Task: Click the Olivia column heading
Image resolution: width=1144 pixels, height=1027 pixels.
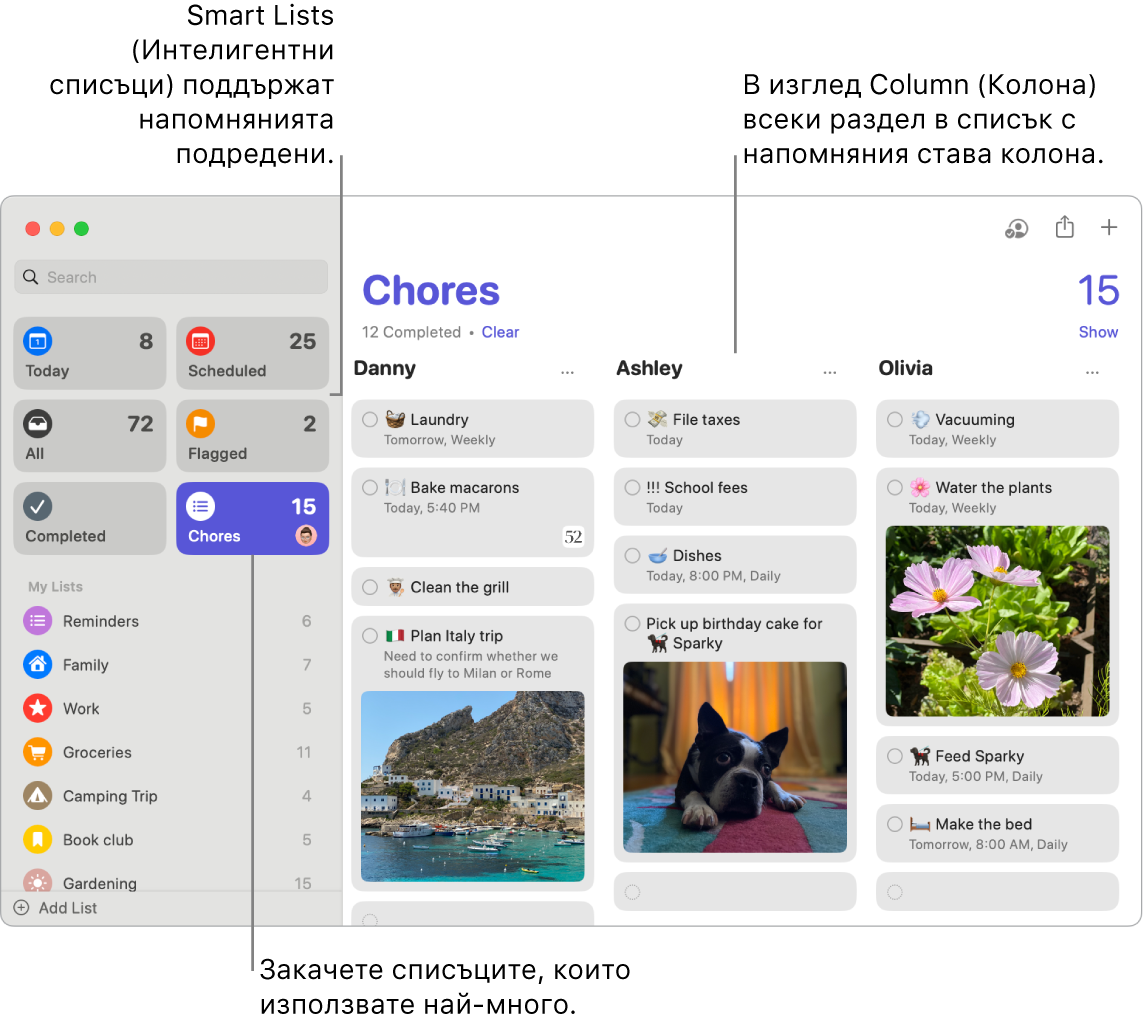Action: [905, 368]
